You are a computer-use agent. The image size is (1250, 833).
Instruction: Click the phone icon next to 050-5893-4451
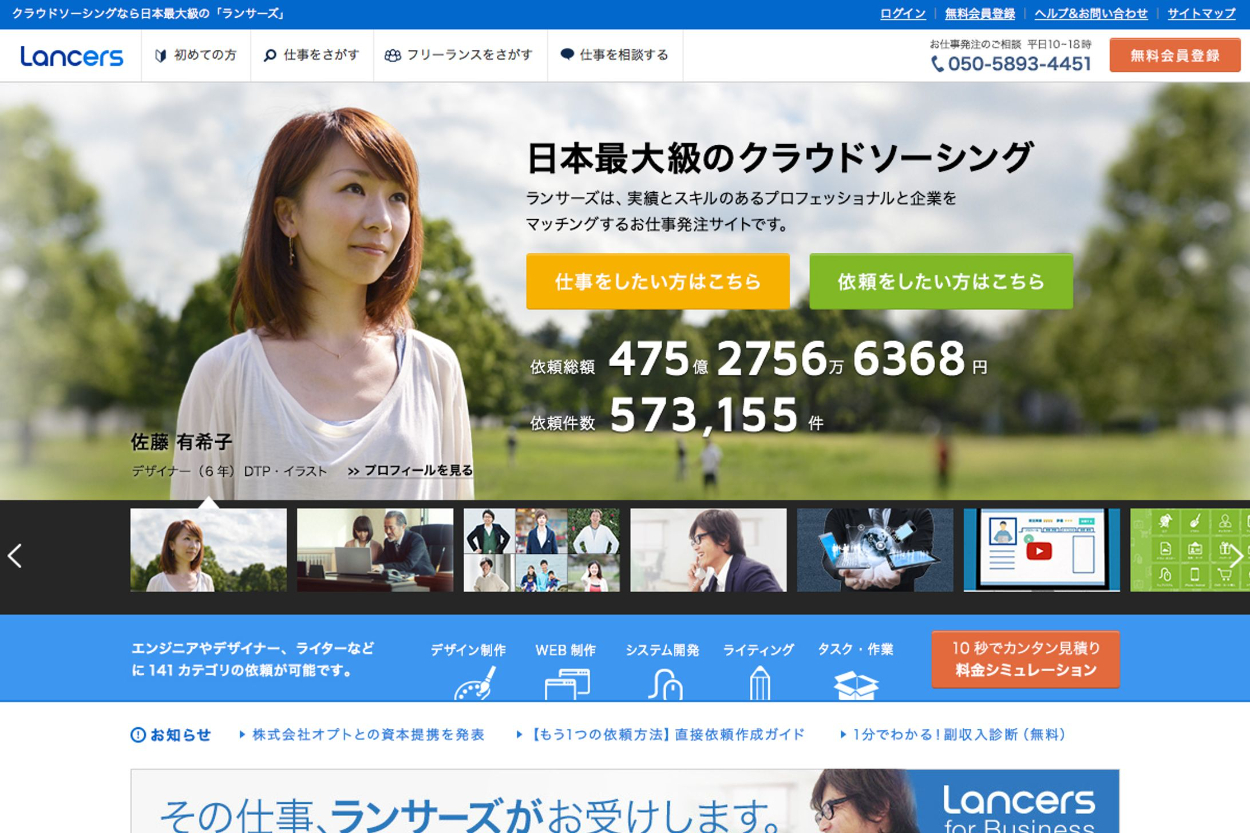(x=937, y=64)
